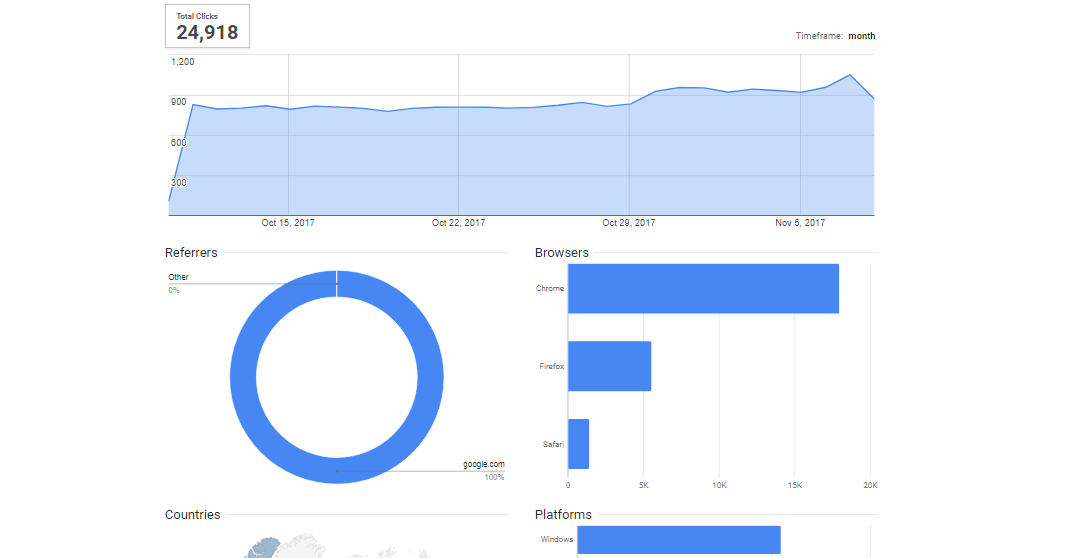Click the Oct 29, 2017 axis label
The height and width of the screenshot is (558, 1071).
coord(628,223)
